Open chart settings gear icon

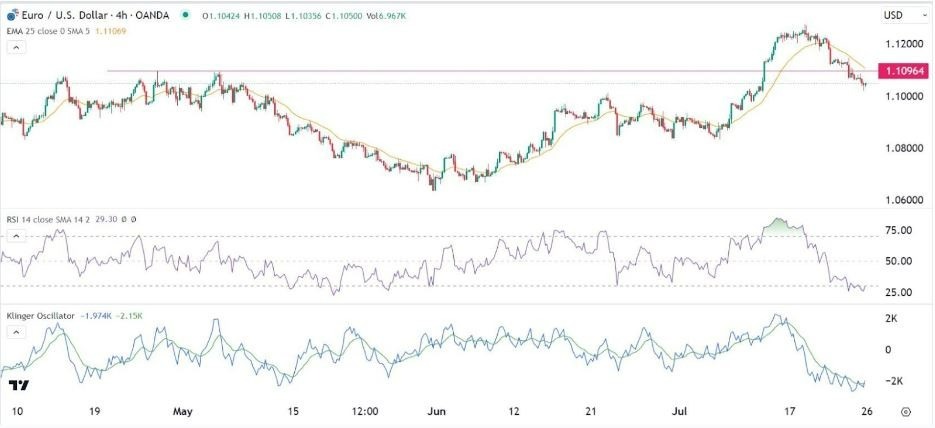click(x=906, y=411)
